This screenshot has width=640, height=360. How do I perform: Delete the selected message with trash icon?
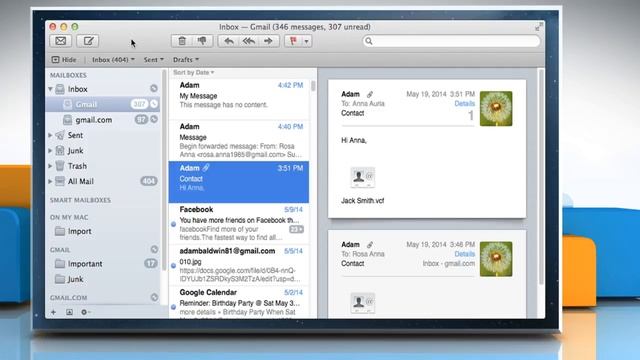pos(182,41)
